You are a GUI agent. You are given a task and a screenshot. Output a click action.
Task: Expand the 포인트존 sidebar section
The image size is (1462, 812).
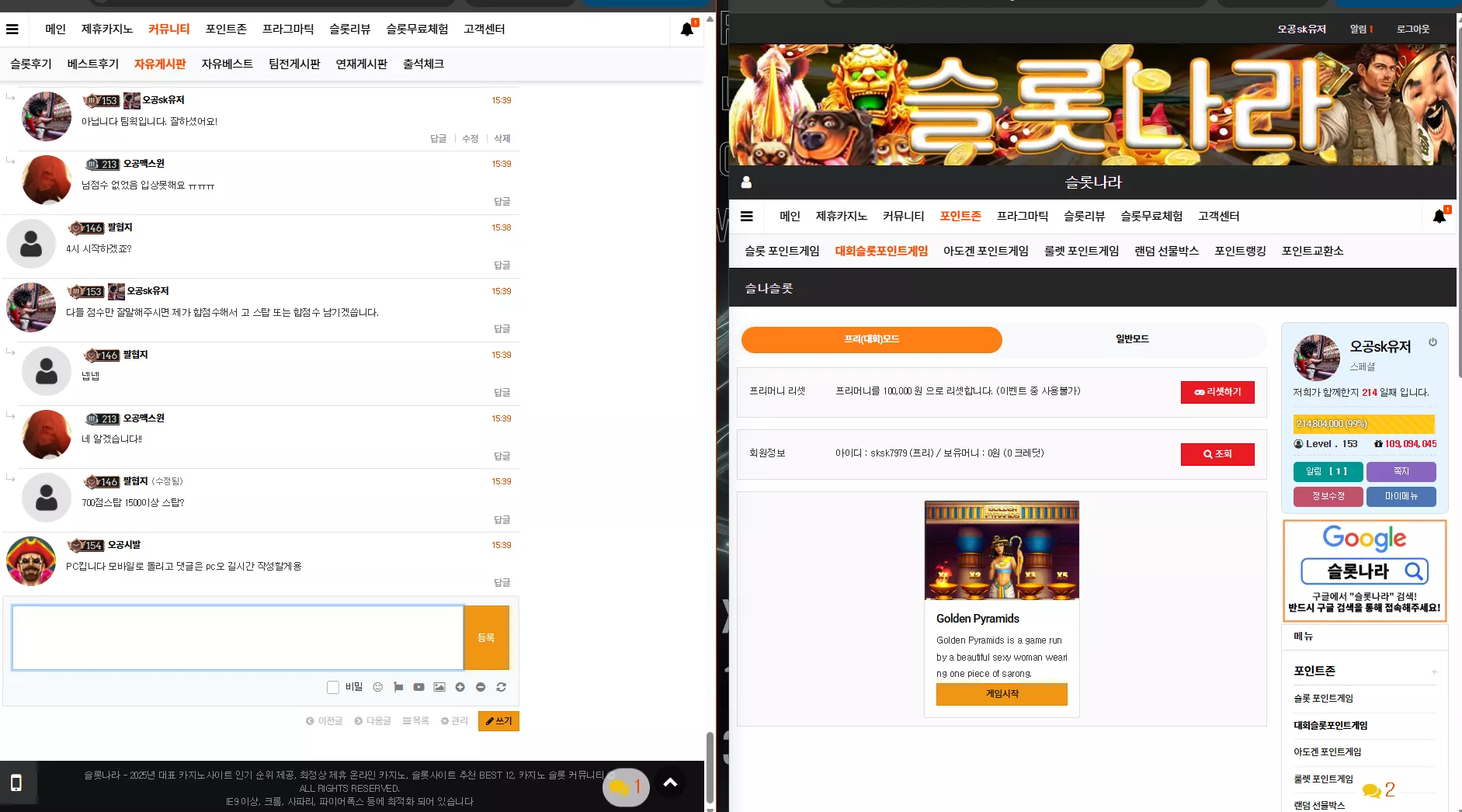pos(1434,671)
